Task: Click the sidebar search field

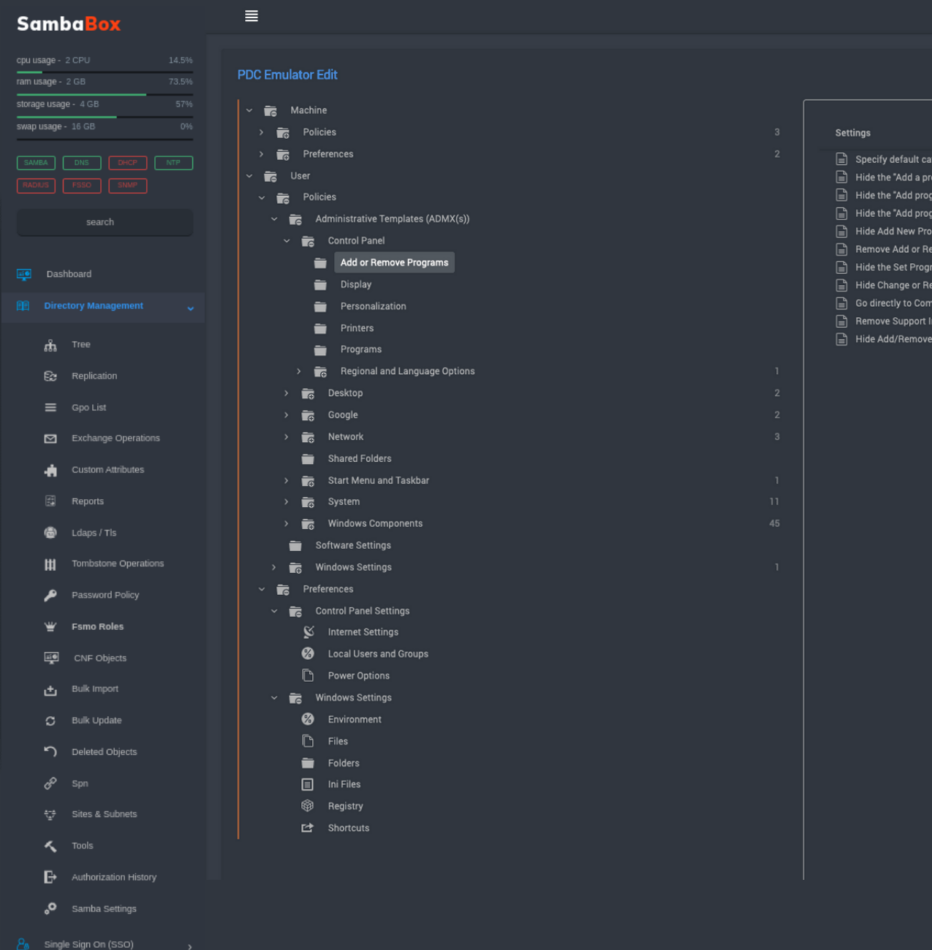Action: (x=104, y=222)
